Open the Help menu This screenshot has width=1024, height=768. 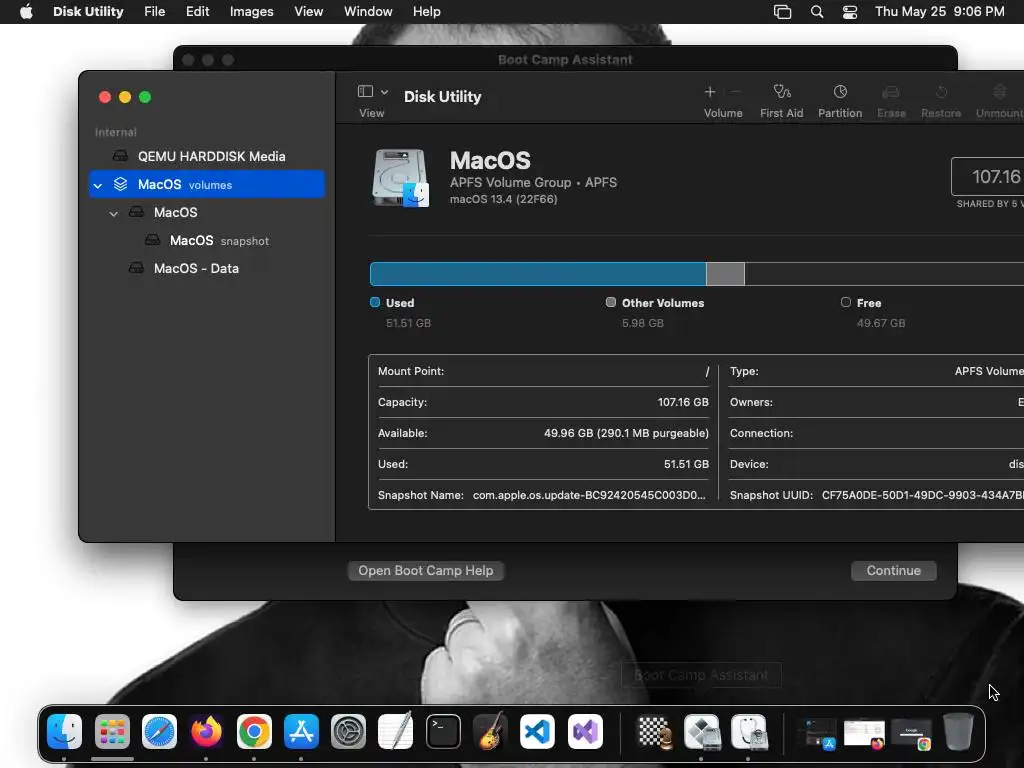(426, 12)
